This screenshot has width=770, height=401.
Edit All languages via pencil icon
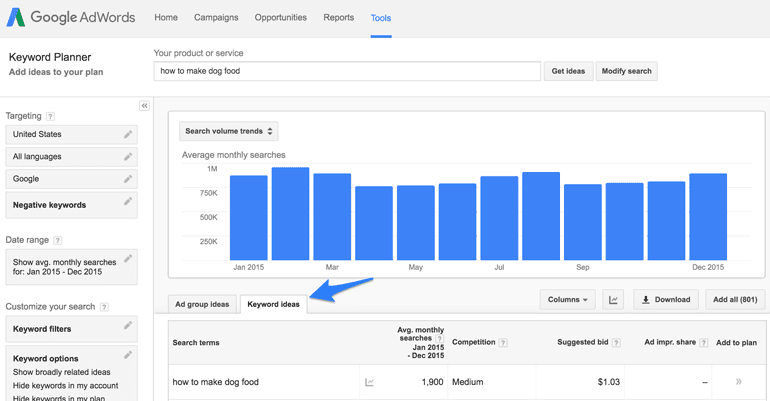[128, 157]
